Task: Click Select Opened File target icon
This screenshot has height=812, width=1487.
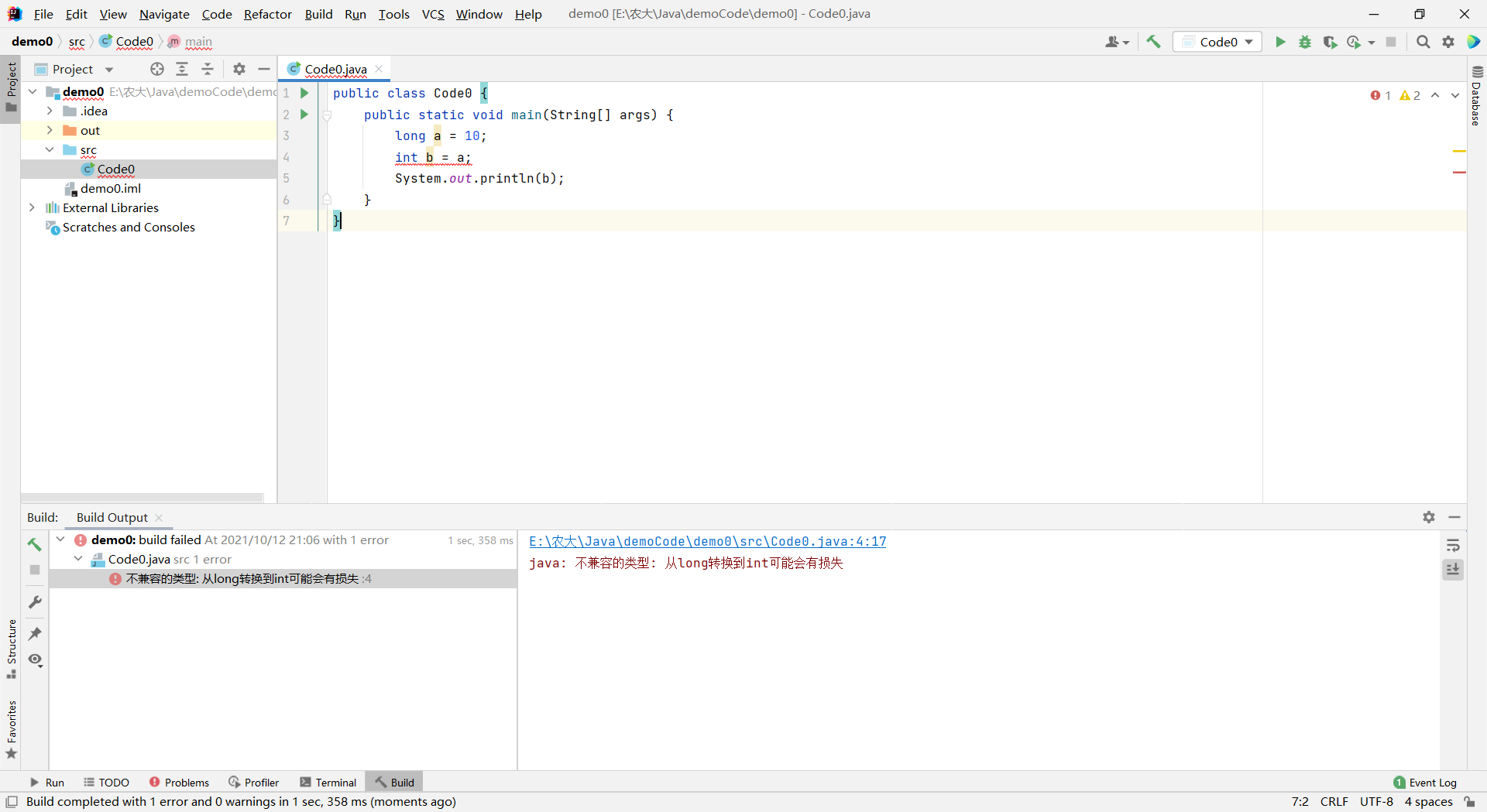Action: pyautogui.click(x=157, y=69)
